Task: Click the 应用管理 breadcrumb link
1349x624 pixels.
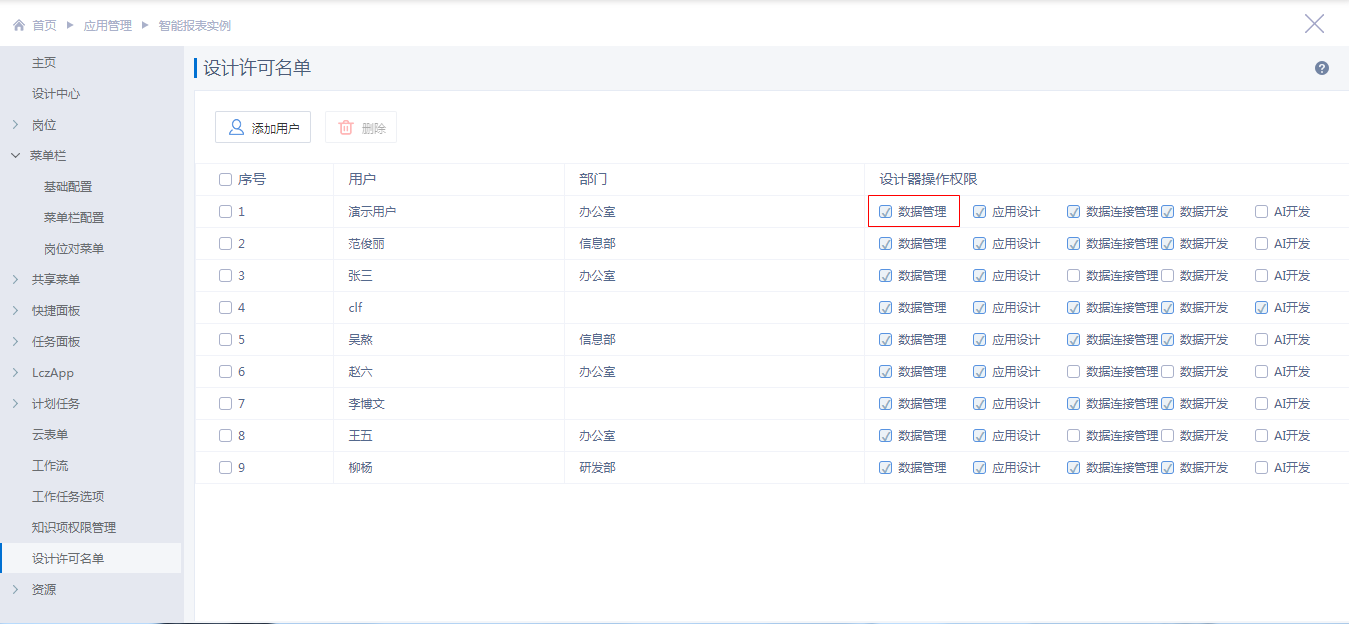Action: [107, 25]
